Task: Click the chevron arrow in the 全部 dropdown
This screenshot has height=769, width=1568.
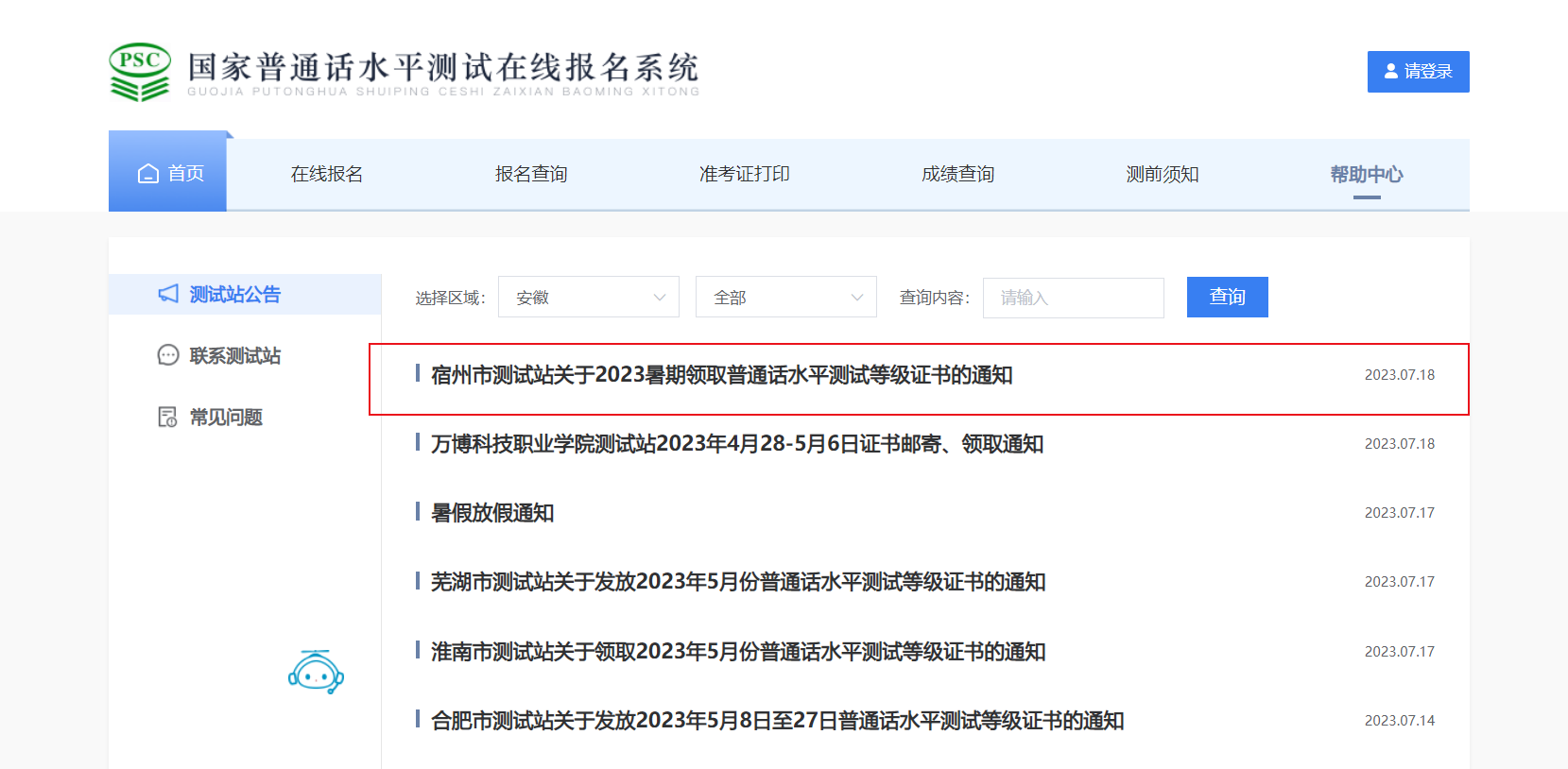Action: click(856, 298)
